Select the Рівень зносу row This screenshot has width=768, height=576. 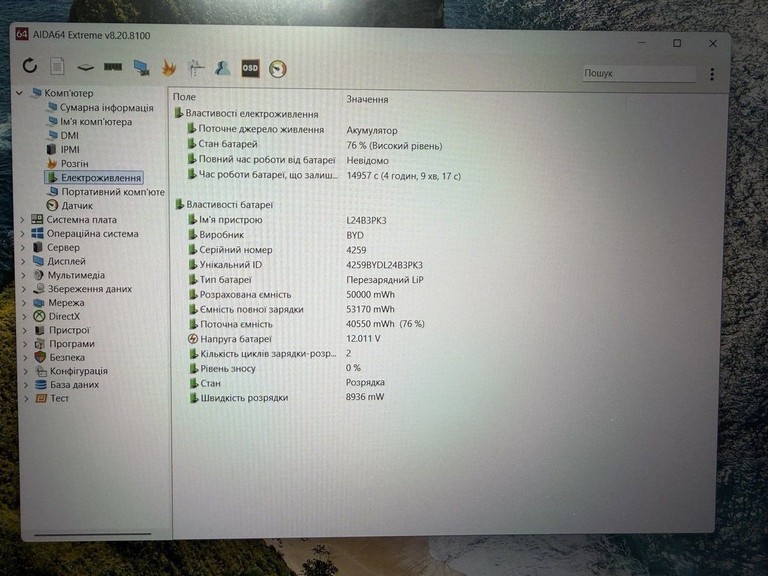coord(275,368)
